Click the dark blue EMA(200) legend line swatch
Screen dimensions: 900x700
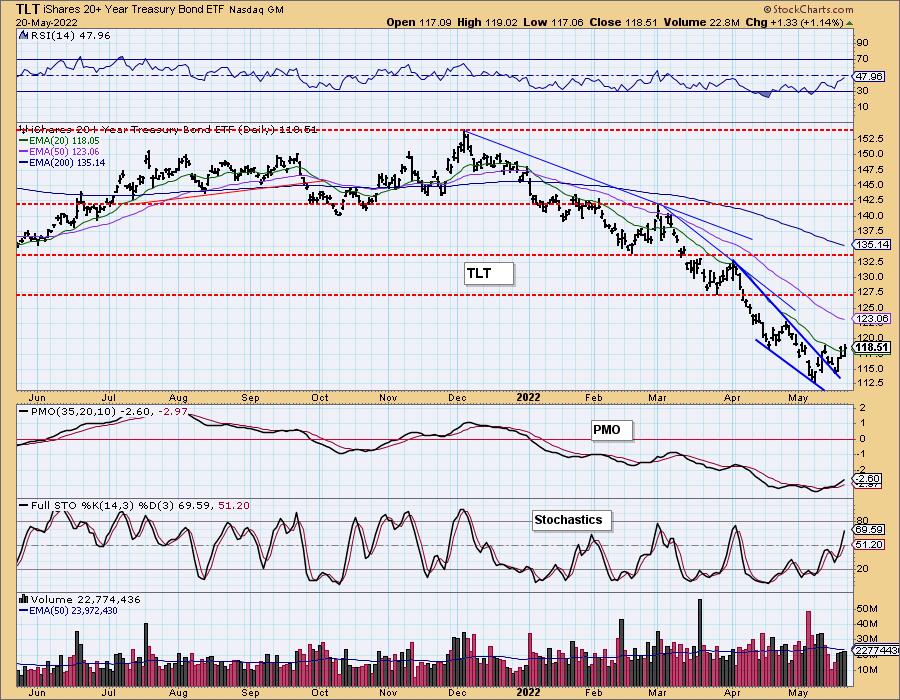click(x=24, y=163)
